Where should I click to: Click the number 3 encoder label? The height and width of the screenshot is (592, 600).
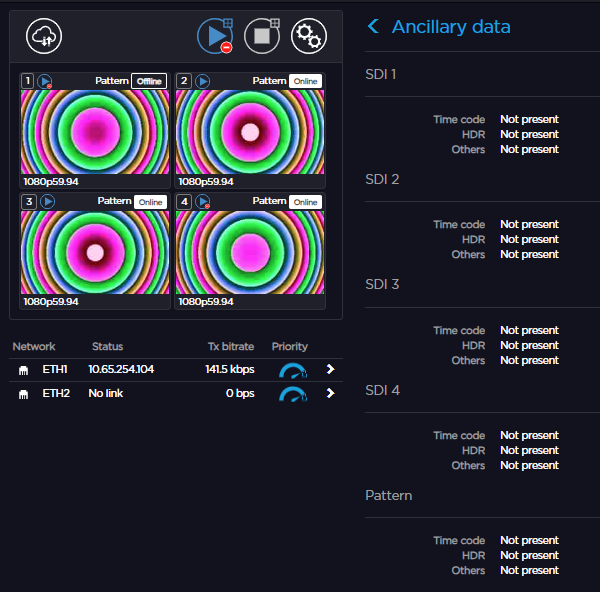coord(29,201)
